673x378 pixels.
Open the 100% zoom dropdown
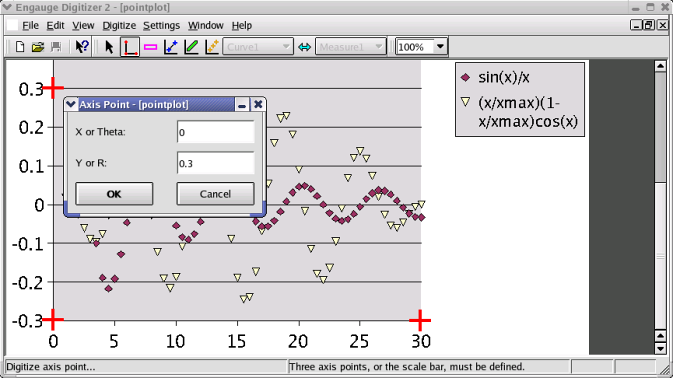click(x=440, y=47)
